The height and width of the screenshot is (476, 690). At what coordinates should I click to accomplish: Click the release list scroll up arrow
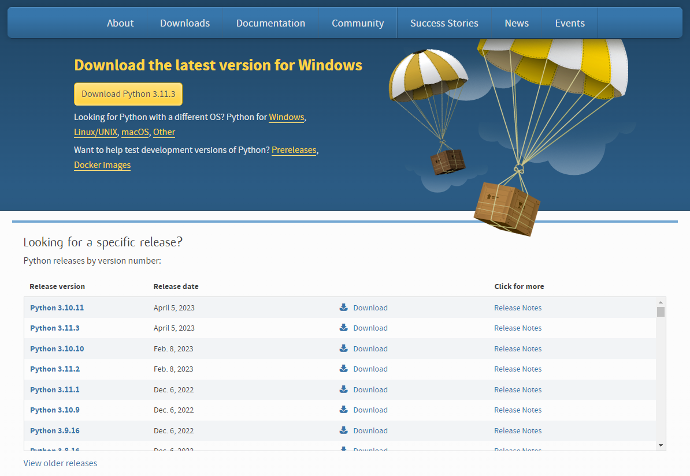coord(661,303)
